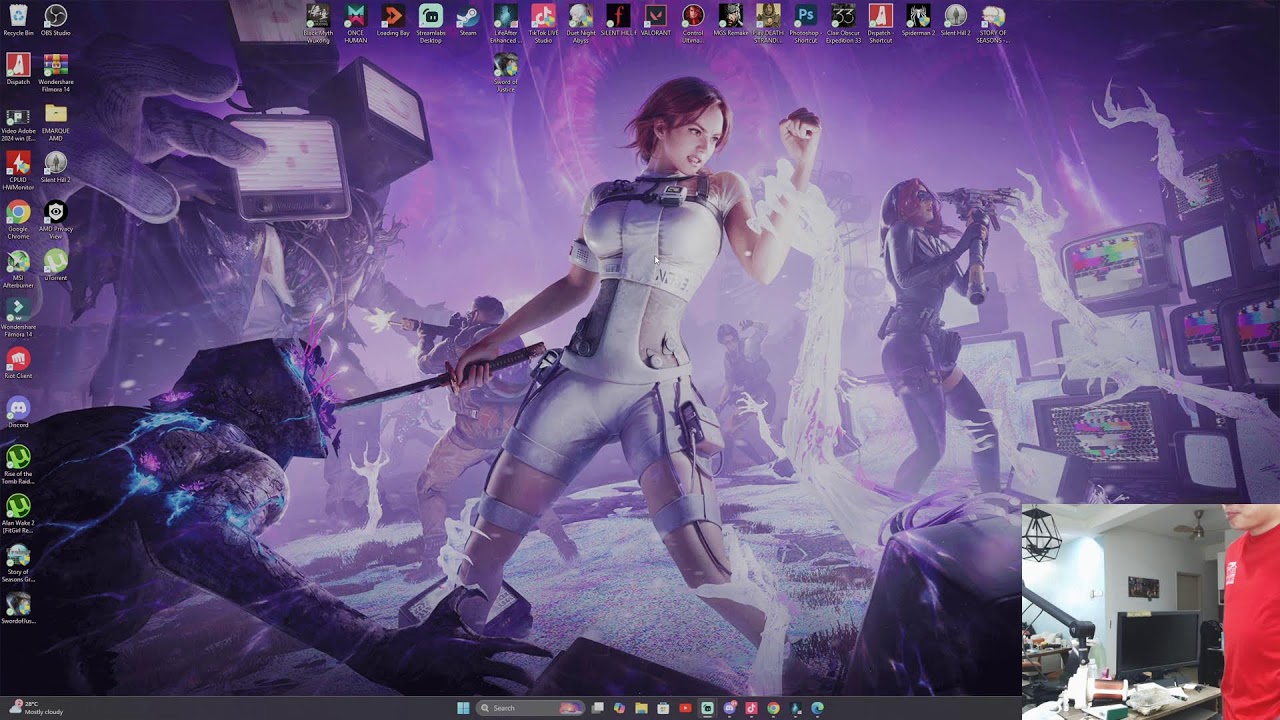Open the Riot Client shortcut
This screenshot has height=720, width=1280.
pyautogui.click(x=18, y=364)
